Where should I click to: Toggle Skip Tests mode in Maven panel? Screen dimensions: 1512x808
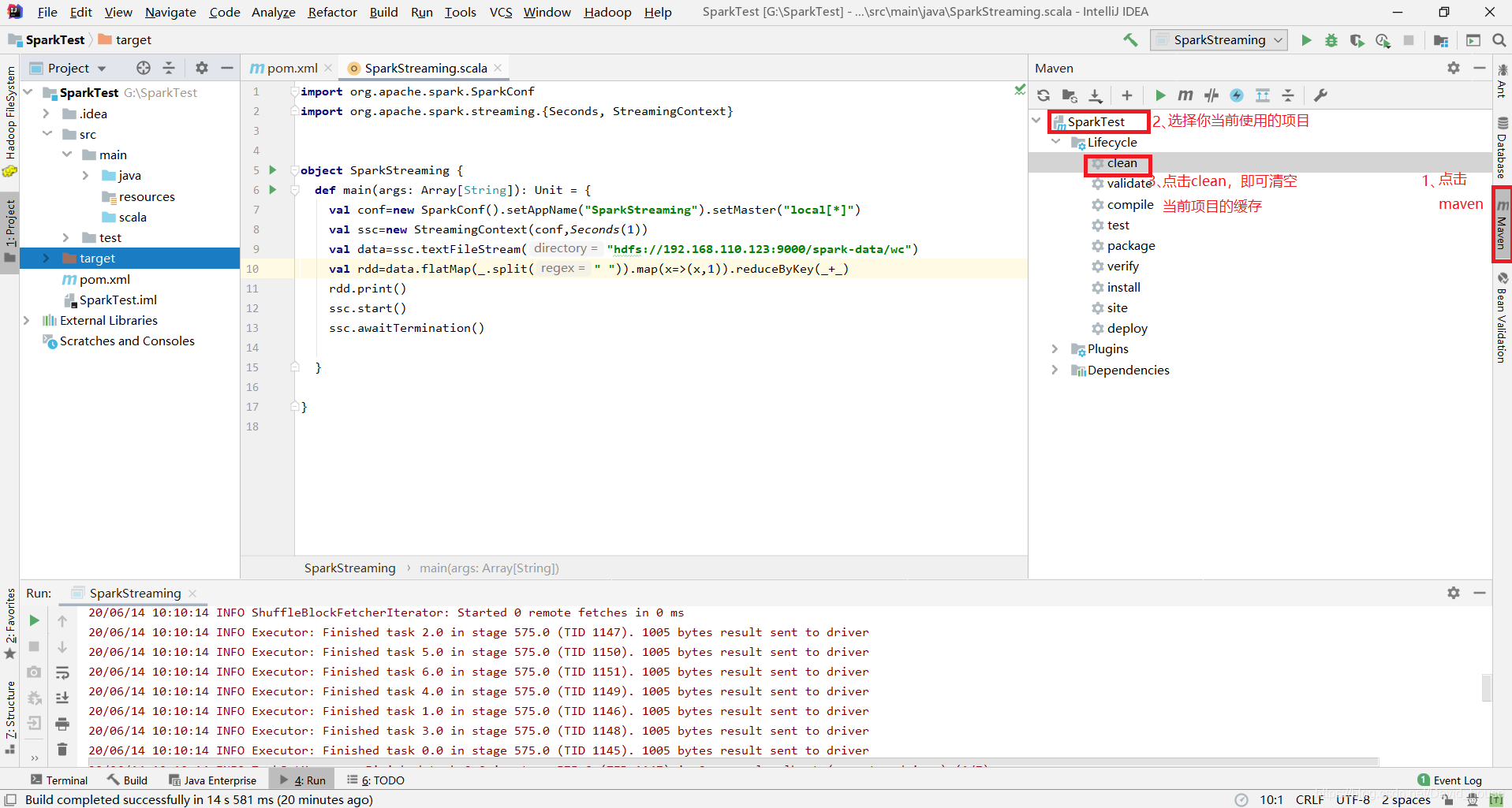click(1211, 95)
